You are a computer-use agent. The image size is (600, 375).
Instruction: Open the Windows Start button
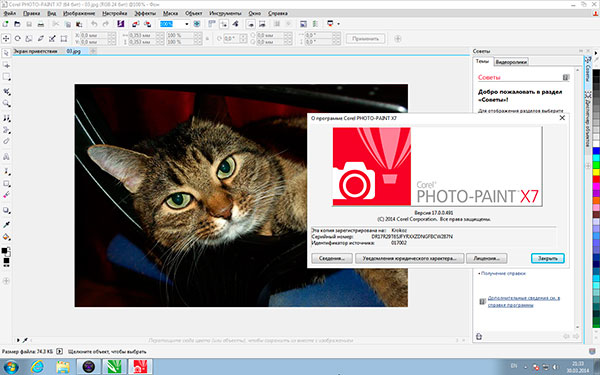pyautogui.click(x=11, y=367)
